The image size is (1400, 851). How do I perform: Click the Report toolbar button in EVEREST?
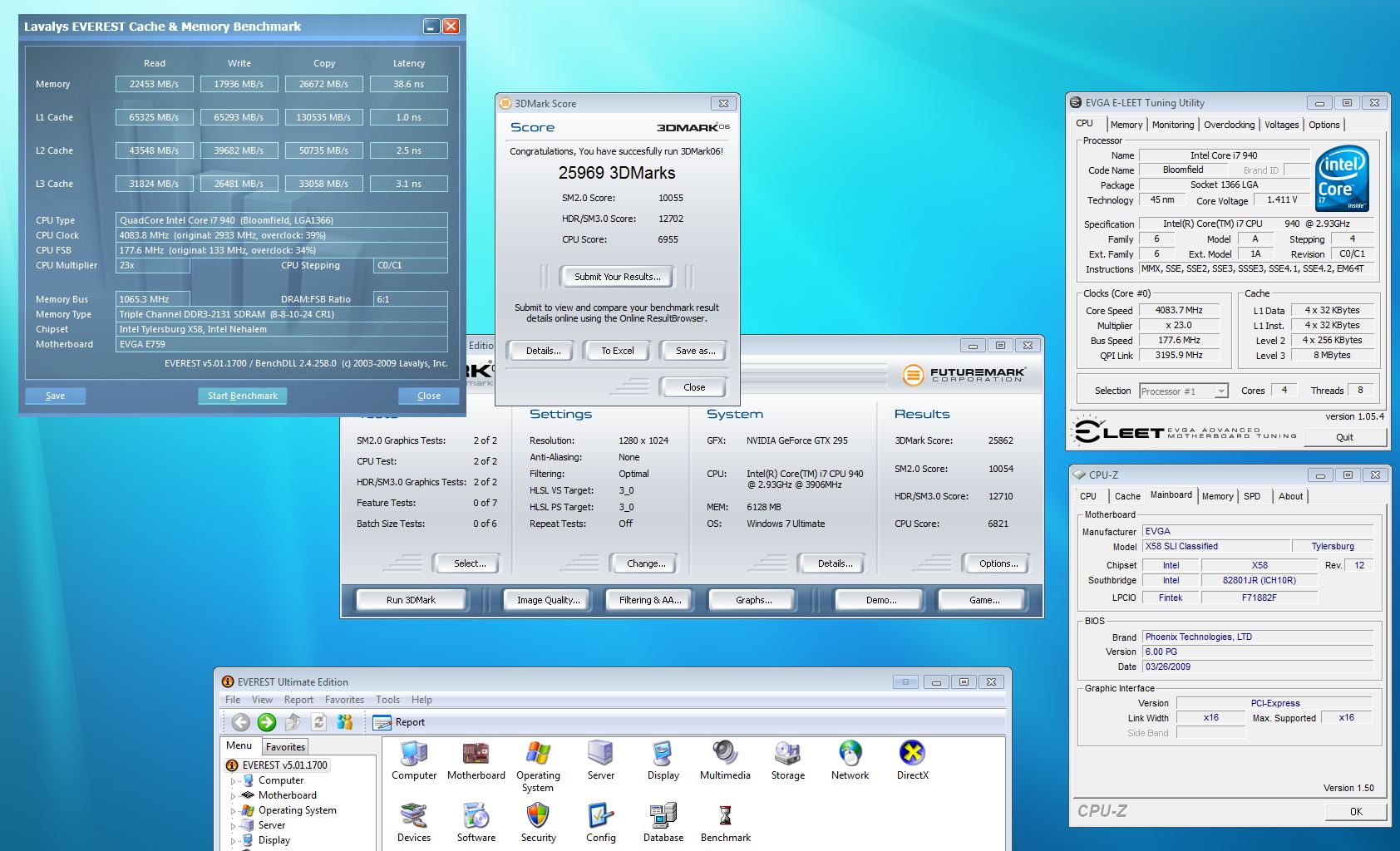[x=399, y=722]
